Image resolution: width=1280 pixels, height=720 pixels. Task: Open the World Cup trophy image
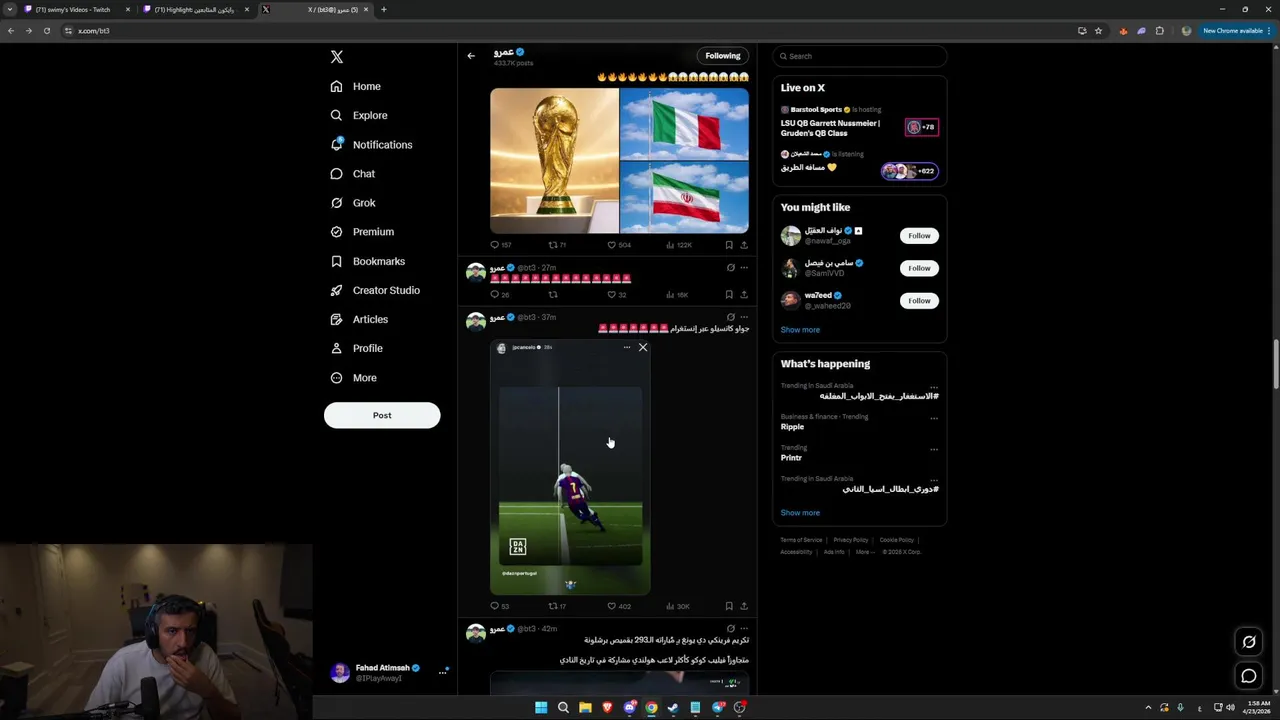coord(554,160)
